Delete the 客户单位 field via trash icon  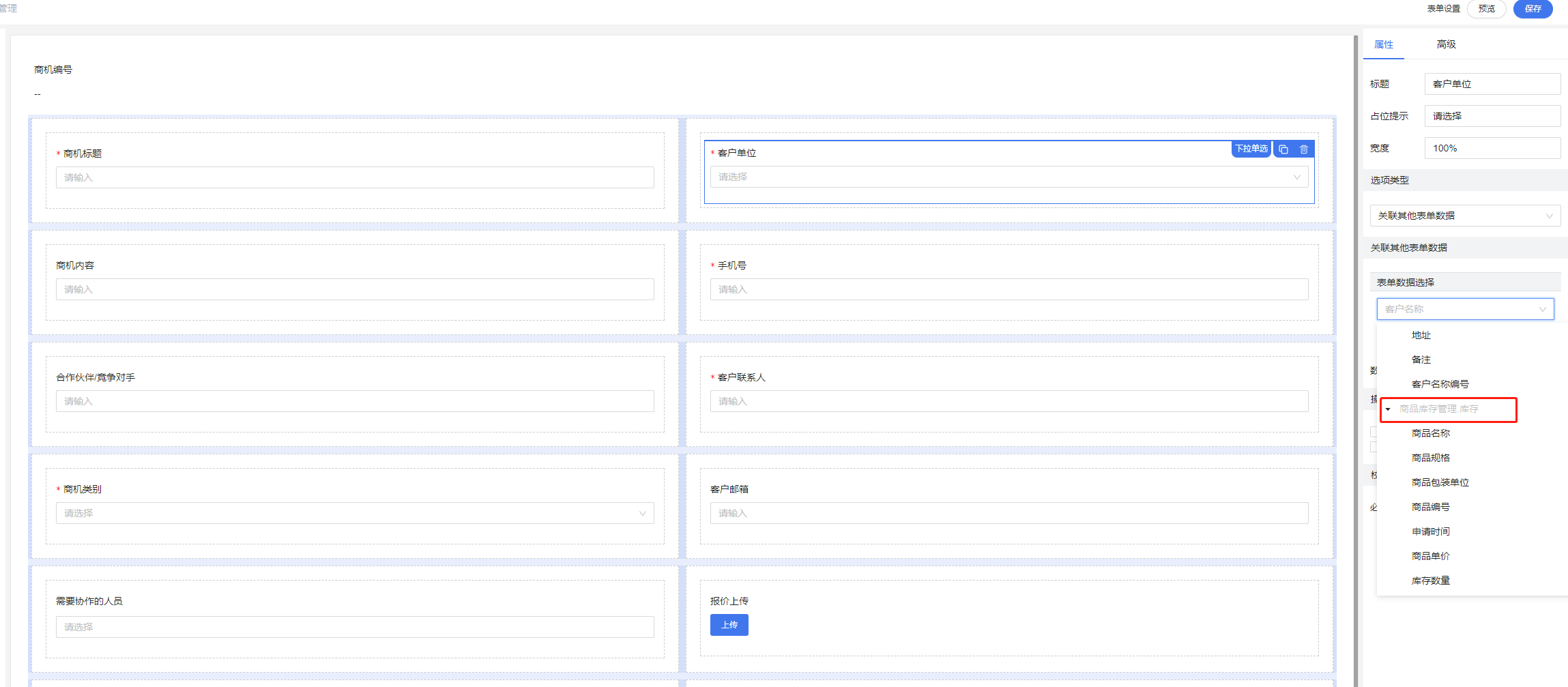click(x=1304, y=149)
